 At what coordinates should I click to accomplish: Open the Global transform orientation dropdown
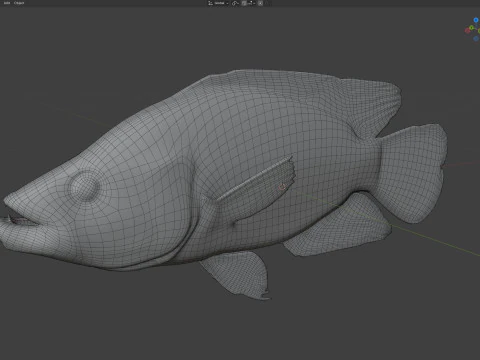(219, 3)
